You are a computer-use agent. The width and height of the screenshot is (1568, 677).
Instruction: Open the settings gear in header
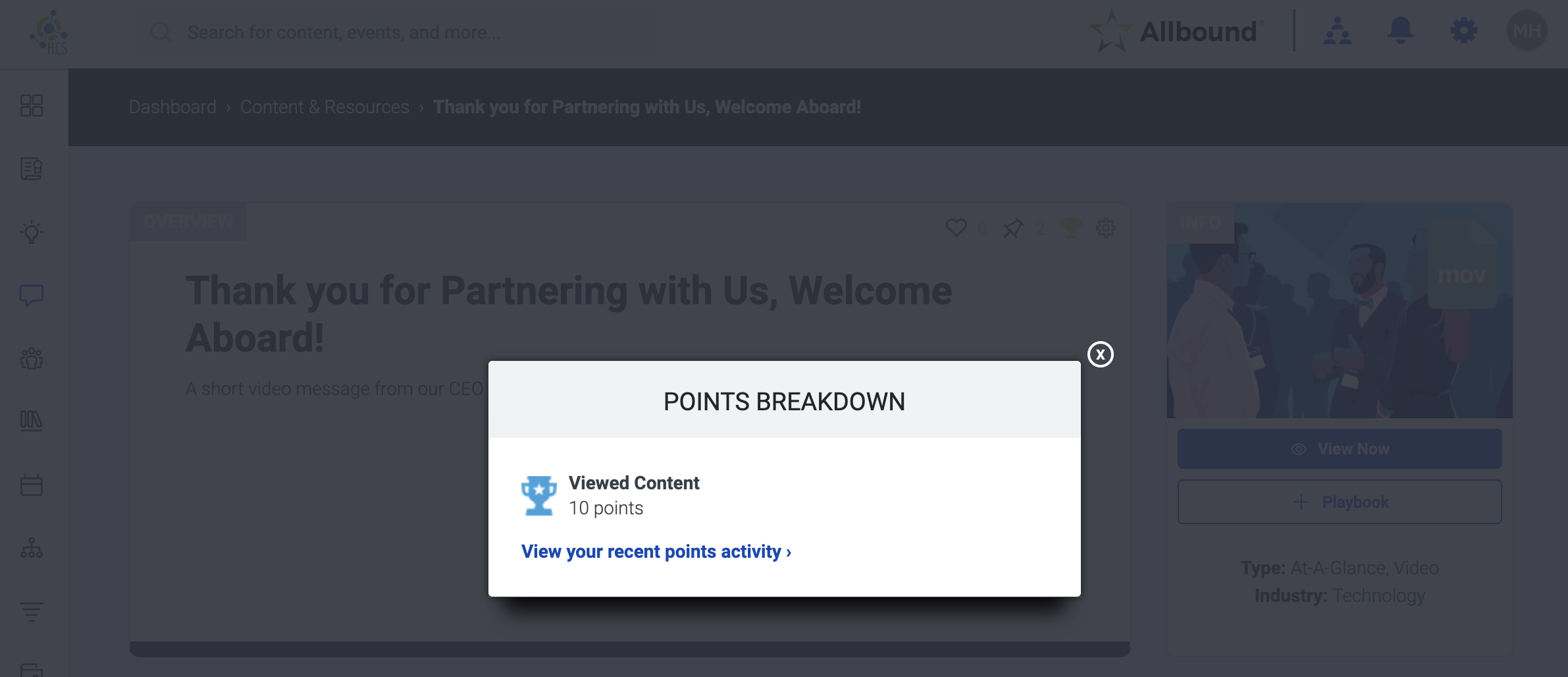click(x=1463, y=31)
